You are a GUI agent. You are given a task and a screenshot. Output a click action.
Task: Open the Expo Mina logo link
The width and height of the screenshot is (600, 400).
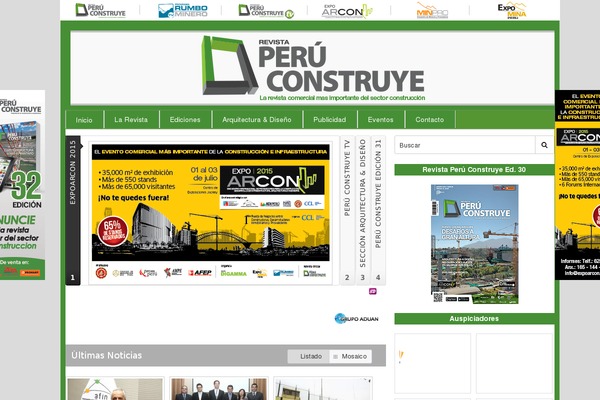[512, 10]
